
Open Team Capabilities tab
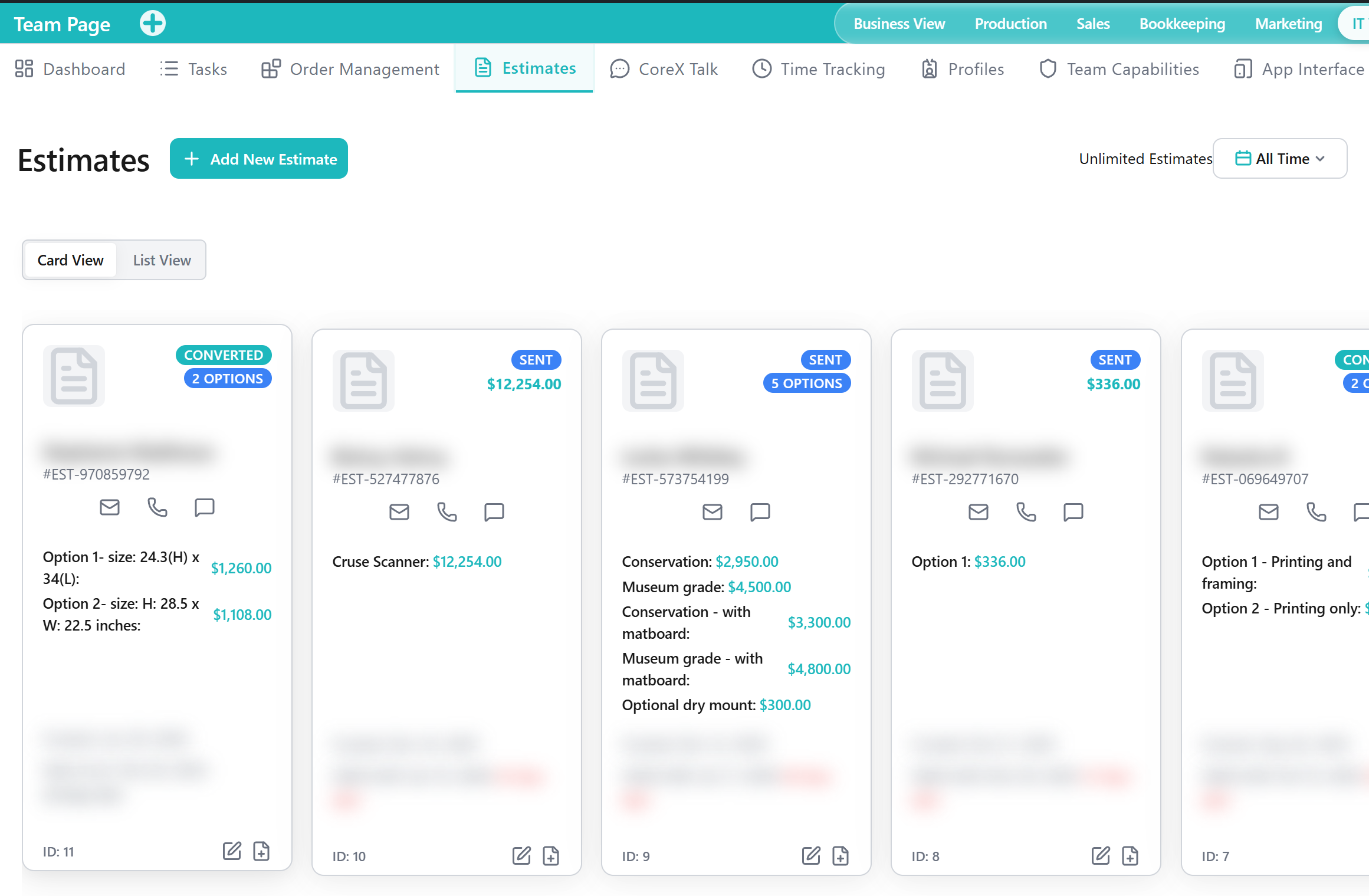1119,69
